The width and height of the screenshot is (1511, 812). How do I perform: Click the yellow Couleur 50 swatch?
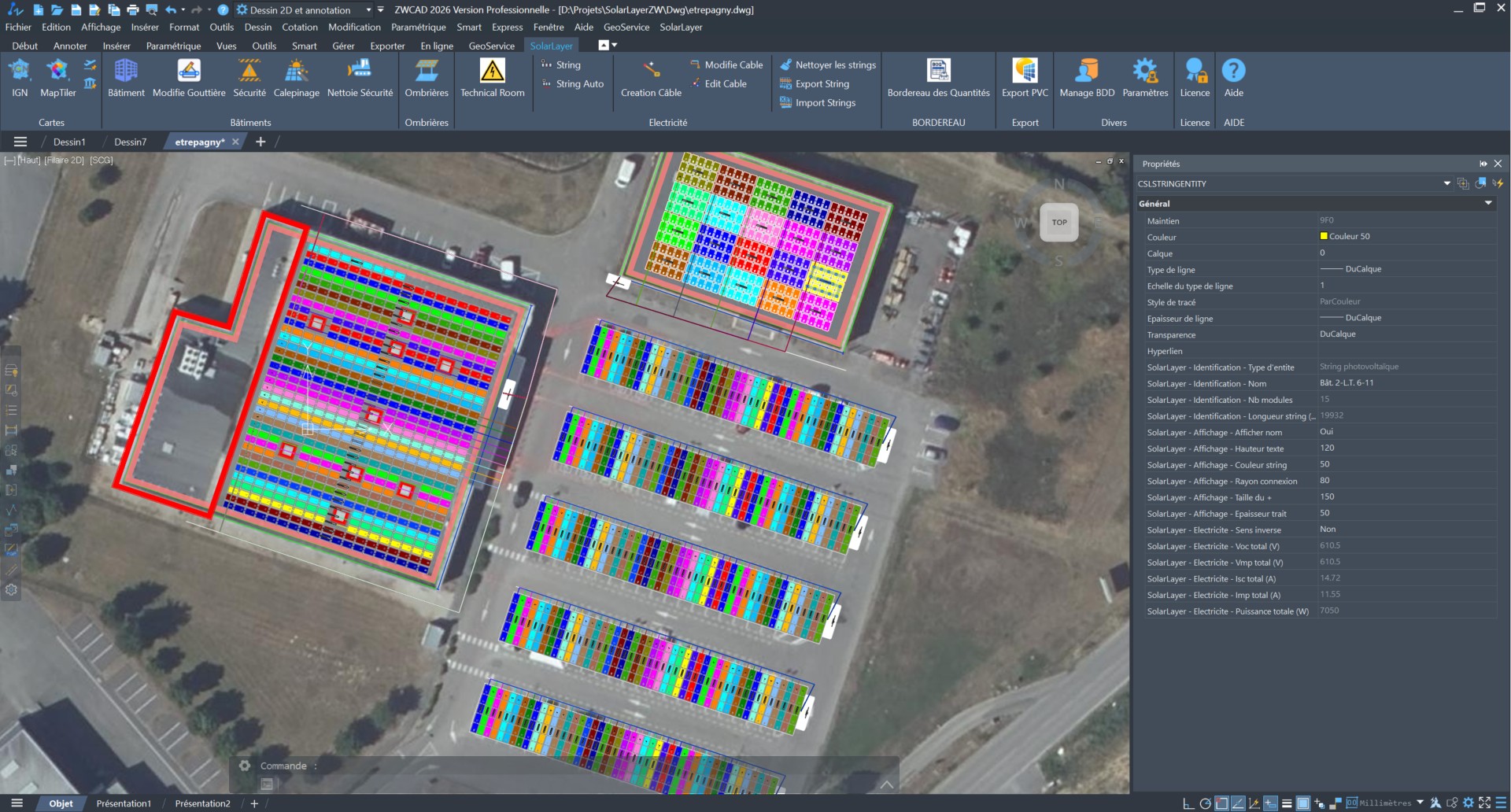point(1324,236)
